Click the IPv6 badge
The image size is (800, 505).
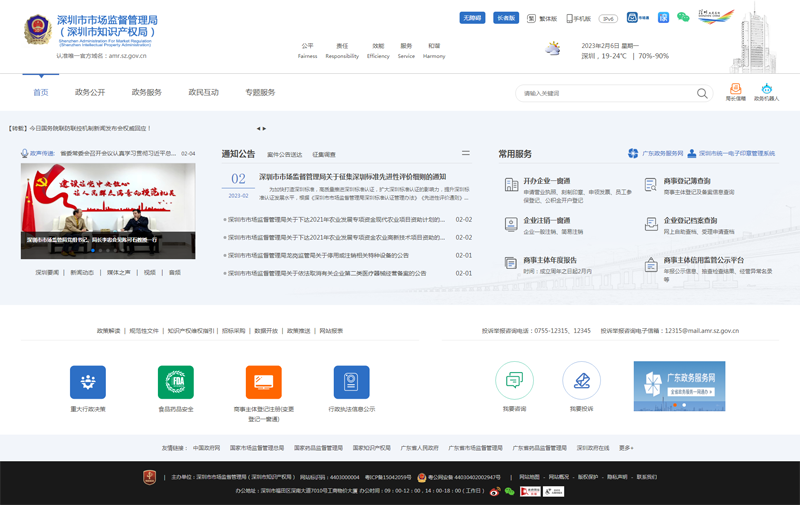(x=608, y=19)
